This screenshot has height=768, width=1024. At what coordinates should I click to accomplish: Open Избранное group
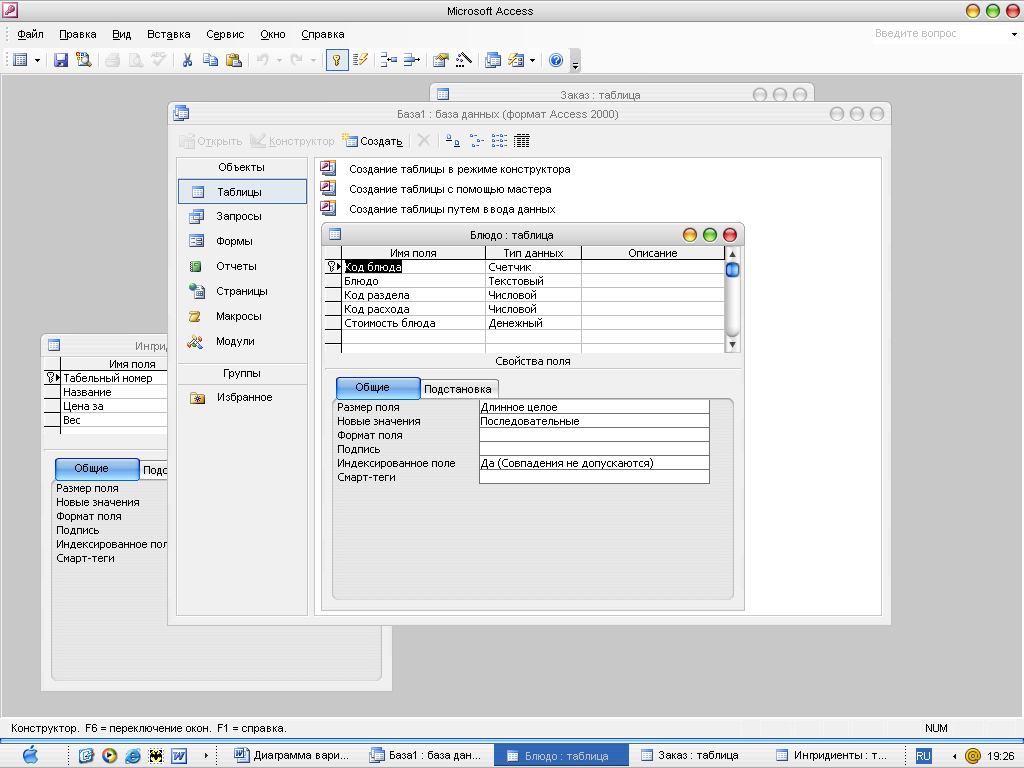(x=242, y=397)
